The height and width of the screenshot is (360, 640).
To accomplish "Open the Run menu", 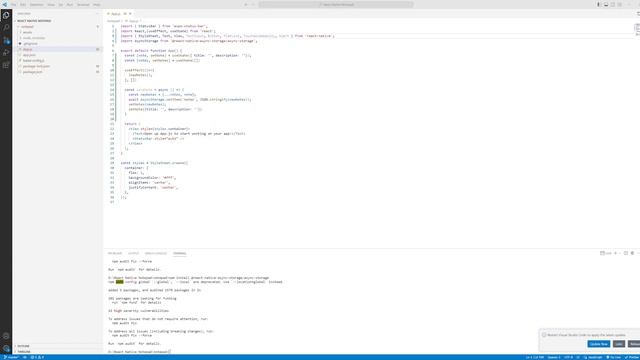I will point(70,4).
